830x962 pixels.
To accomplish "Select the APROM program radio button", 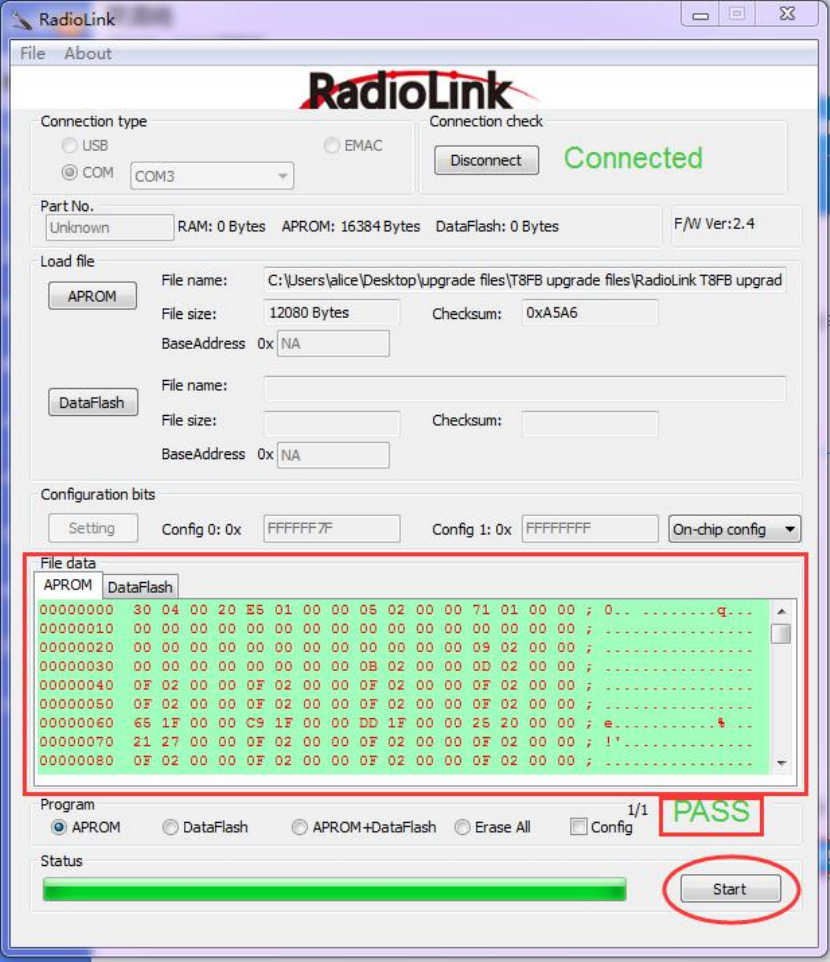I will (59, 827).
